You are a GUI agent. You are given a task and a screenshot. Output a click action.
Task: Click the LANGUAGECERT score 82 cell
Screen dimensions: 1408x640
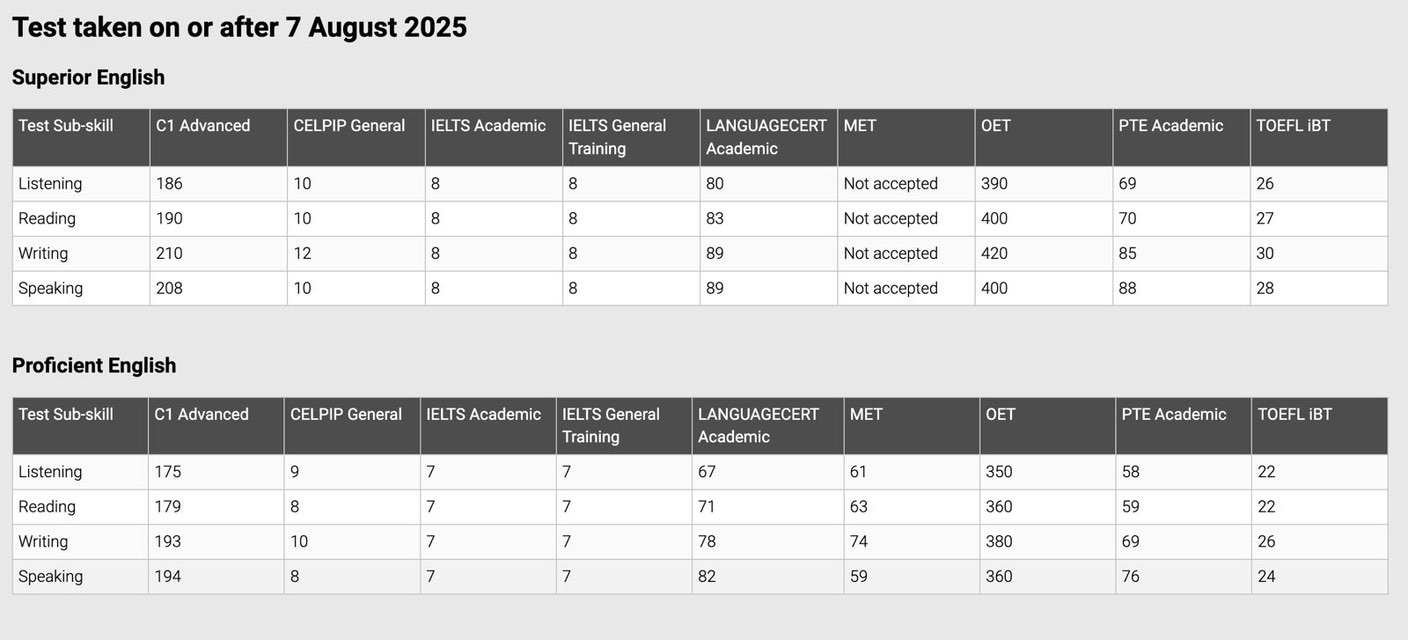[x=706, y=576]
